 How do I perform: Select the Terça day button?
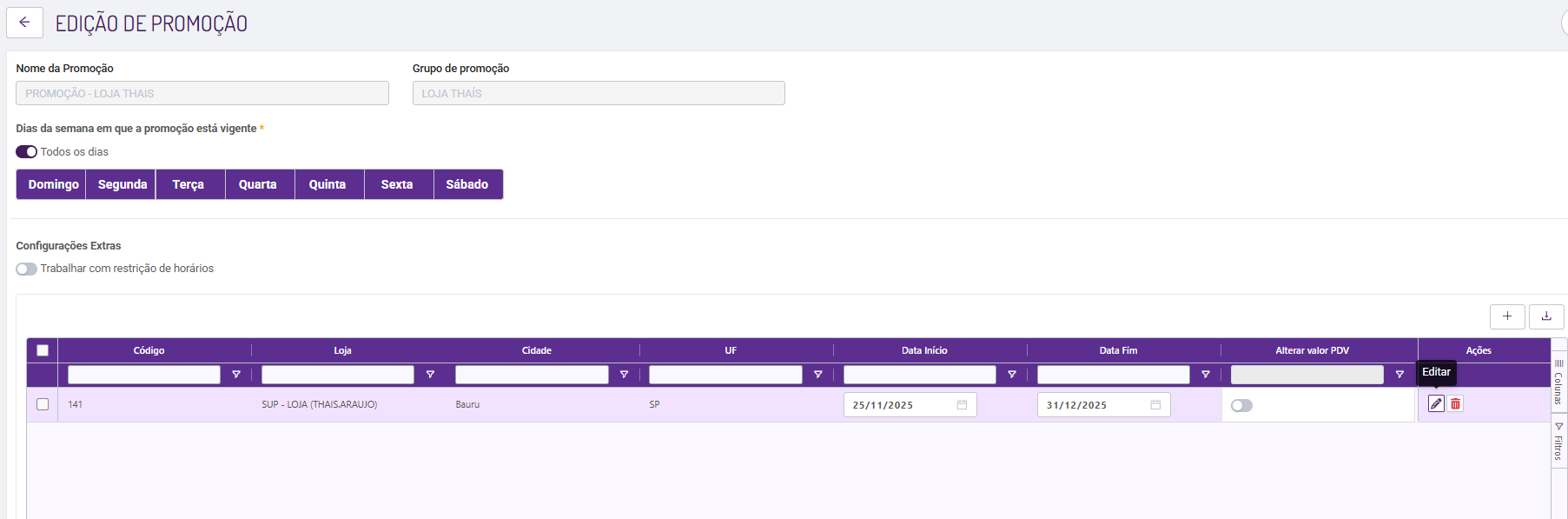pyautogui.click(x=190, y=184)
